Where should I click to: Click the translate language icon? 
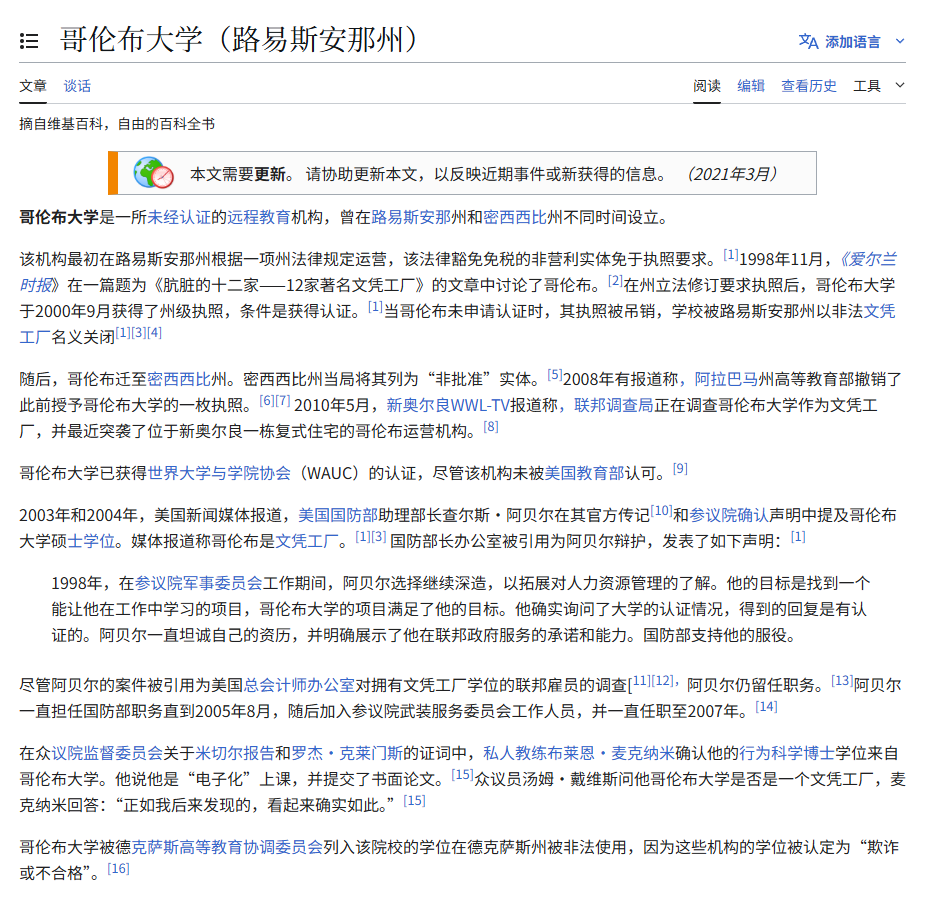(808, 41)
